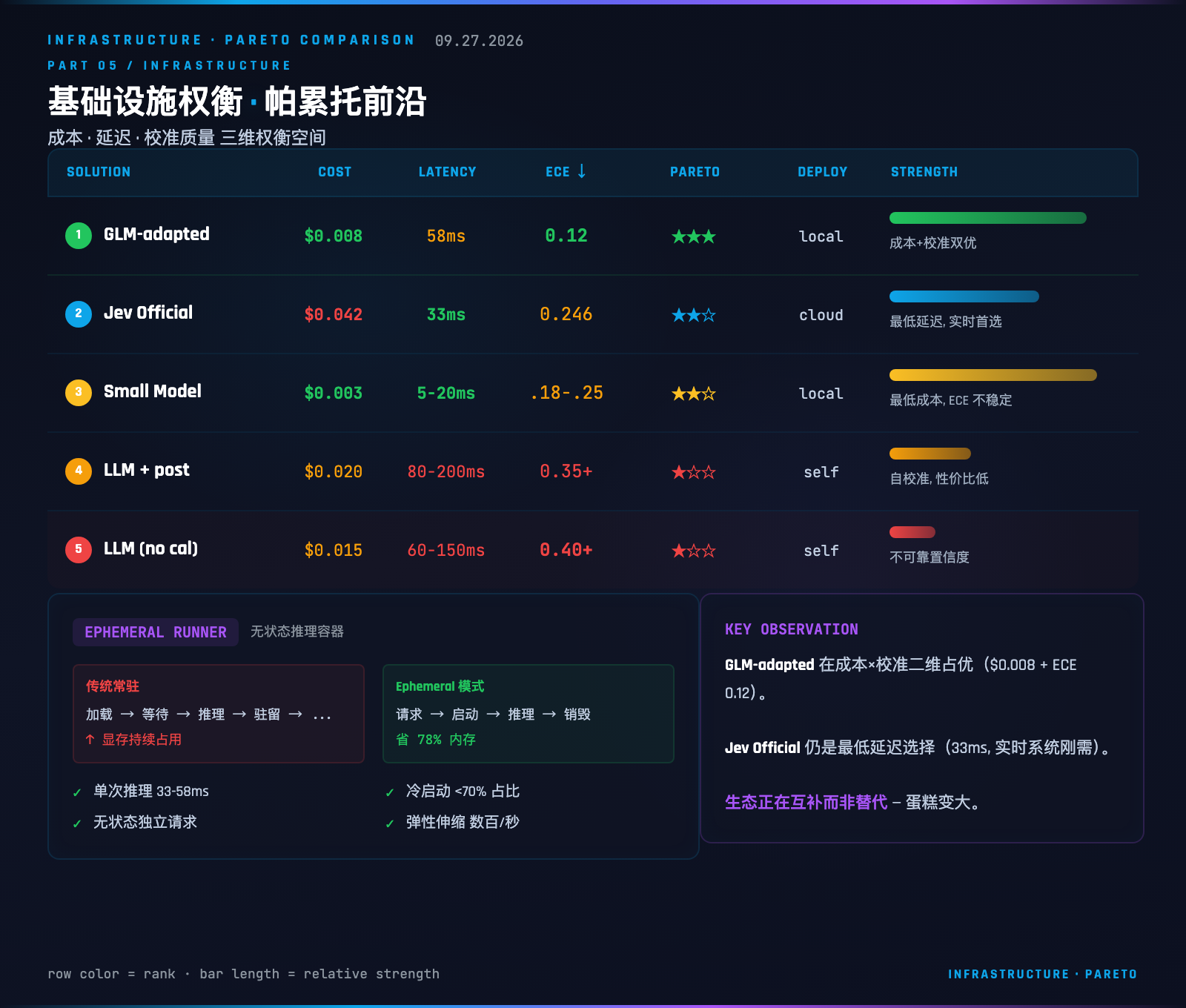Screen dimensions: 1186x1008
Task: Click the 生态正在互补而非替代 purple text
Action: click(806, 802)
